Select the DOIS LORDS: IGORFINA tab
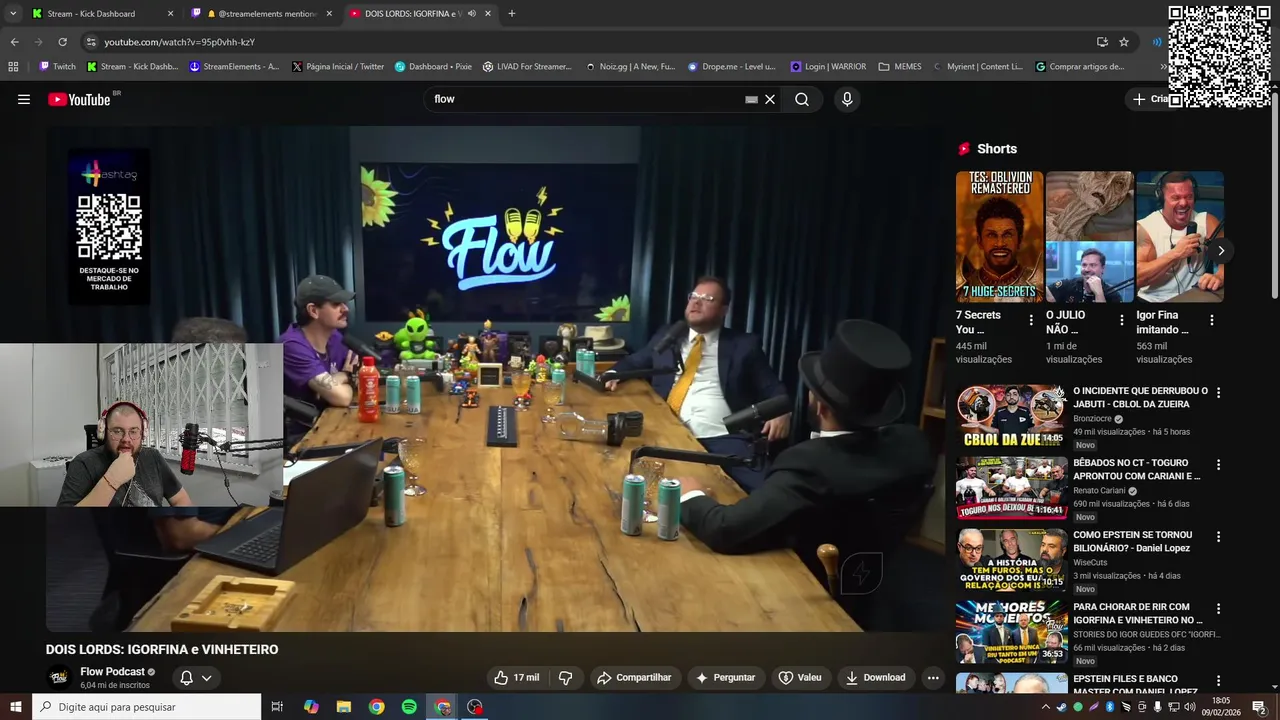This screenshot has width=1280, height=720. click(x=420, y=14)
